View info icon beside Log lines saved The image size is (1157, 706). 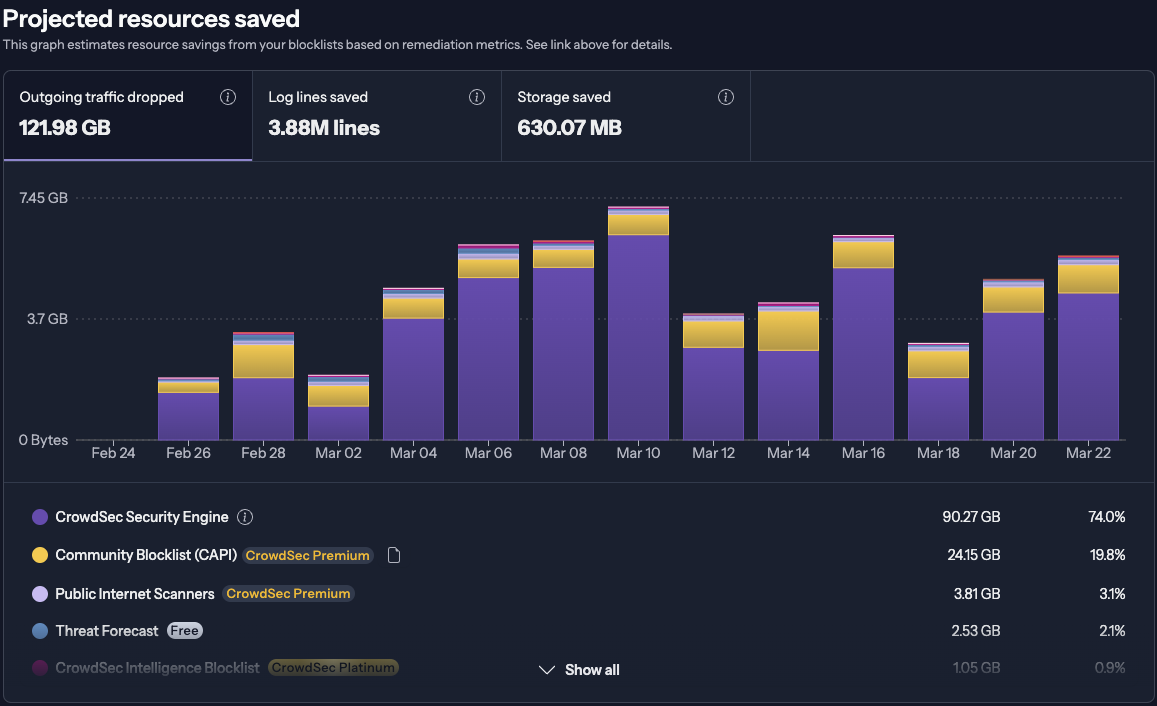point(477,97)
